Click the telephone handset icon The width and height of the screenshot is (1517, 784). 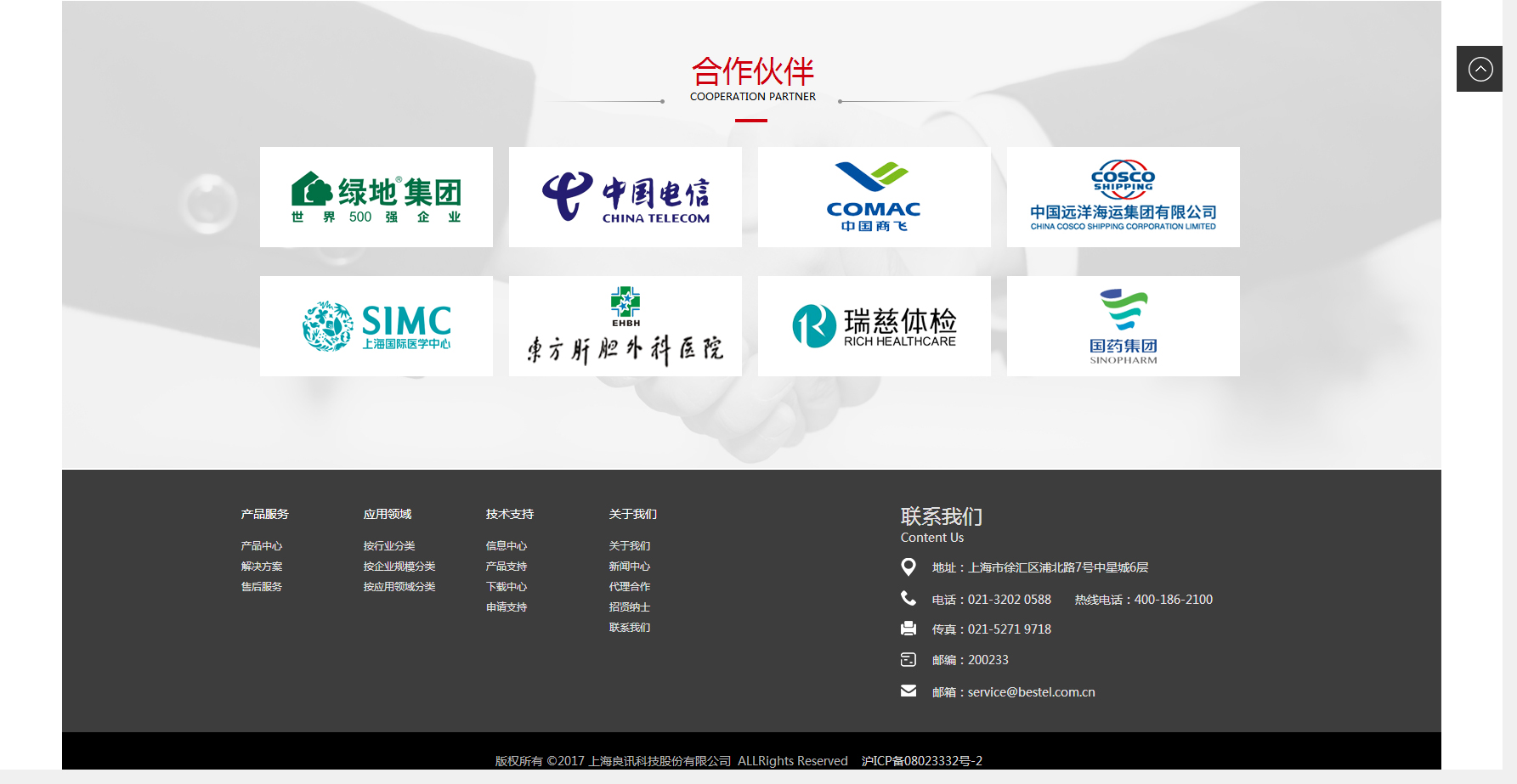point(909,599)
